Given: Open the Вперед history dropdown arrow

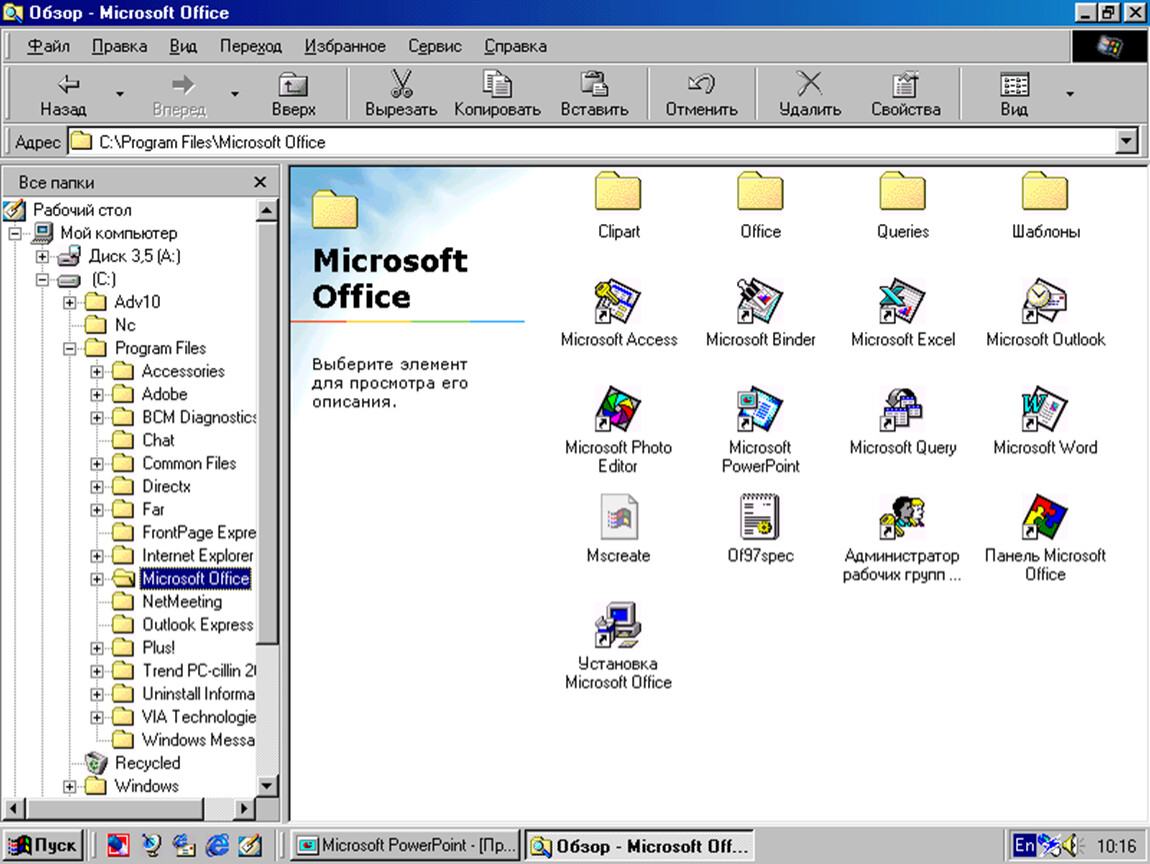Looking at the screenshot, I should click(235, 94).
